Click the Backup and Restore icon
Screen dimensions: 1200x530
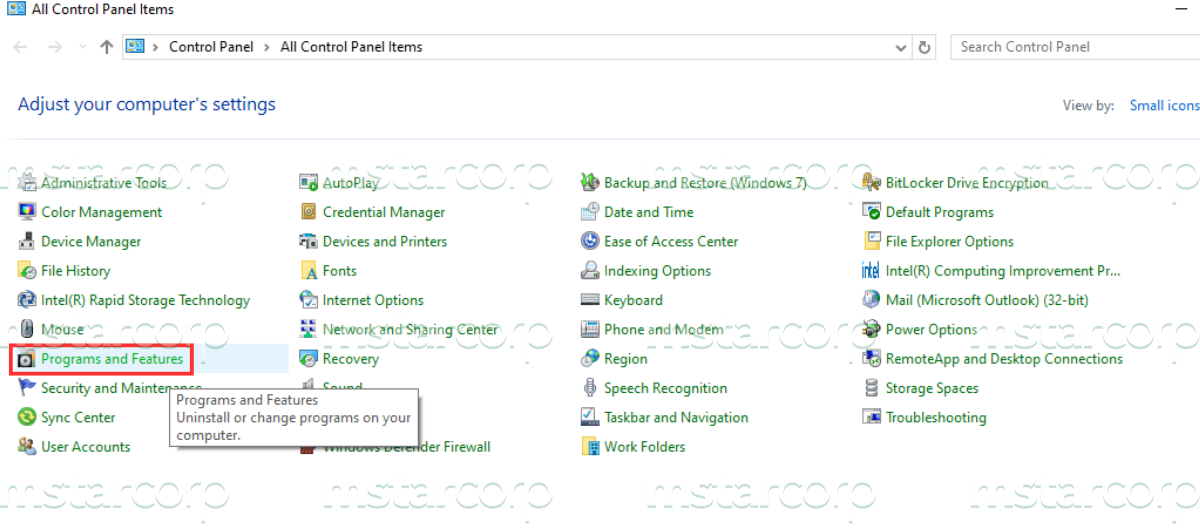(590, 183)
